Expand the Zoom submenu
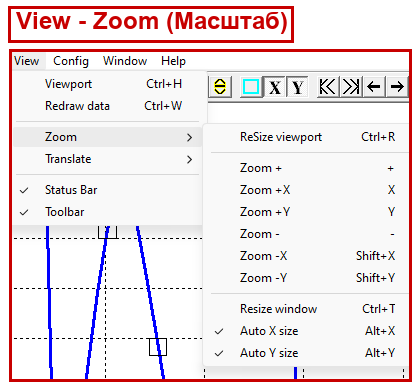Image resolution: width=420 pixels, height=390 pixels. click(x=107, y=137)
